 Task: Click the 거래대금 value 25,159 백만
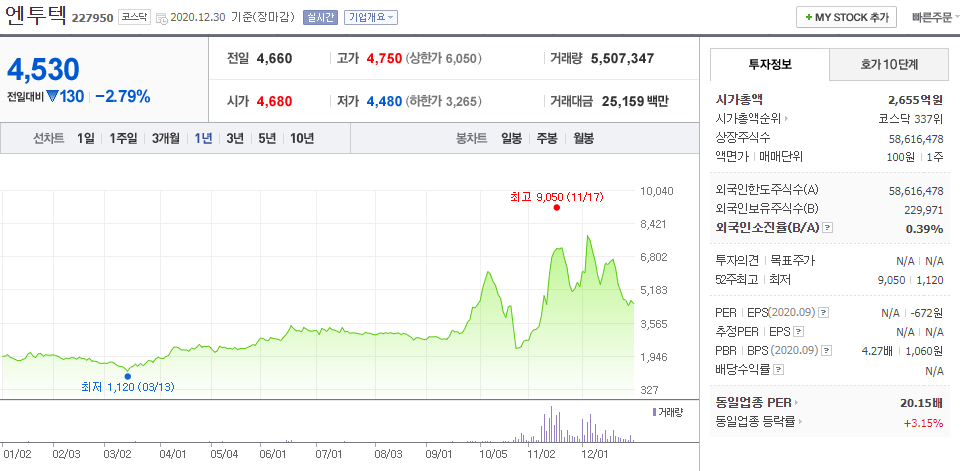[633, 101]
